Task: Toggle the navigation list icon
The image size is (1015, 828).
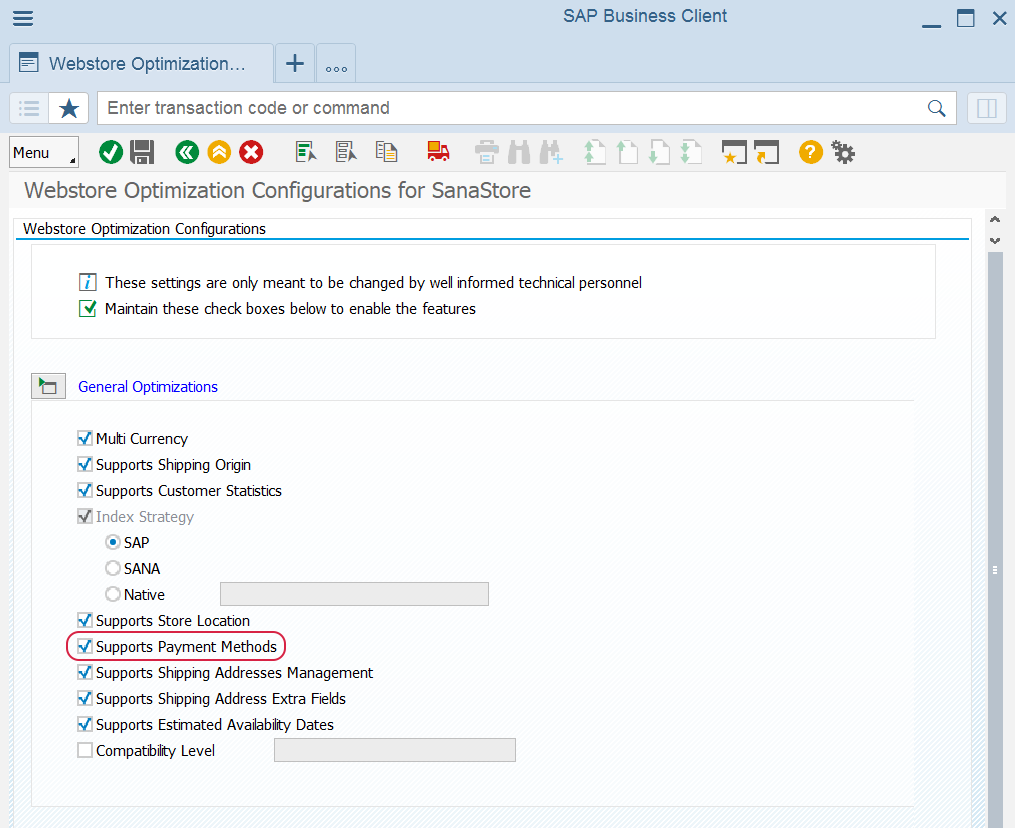Action: point(29,108)
